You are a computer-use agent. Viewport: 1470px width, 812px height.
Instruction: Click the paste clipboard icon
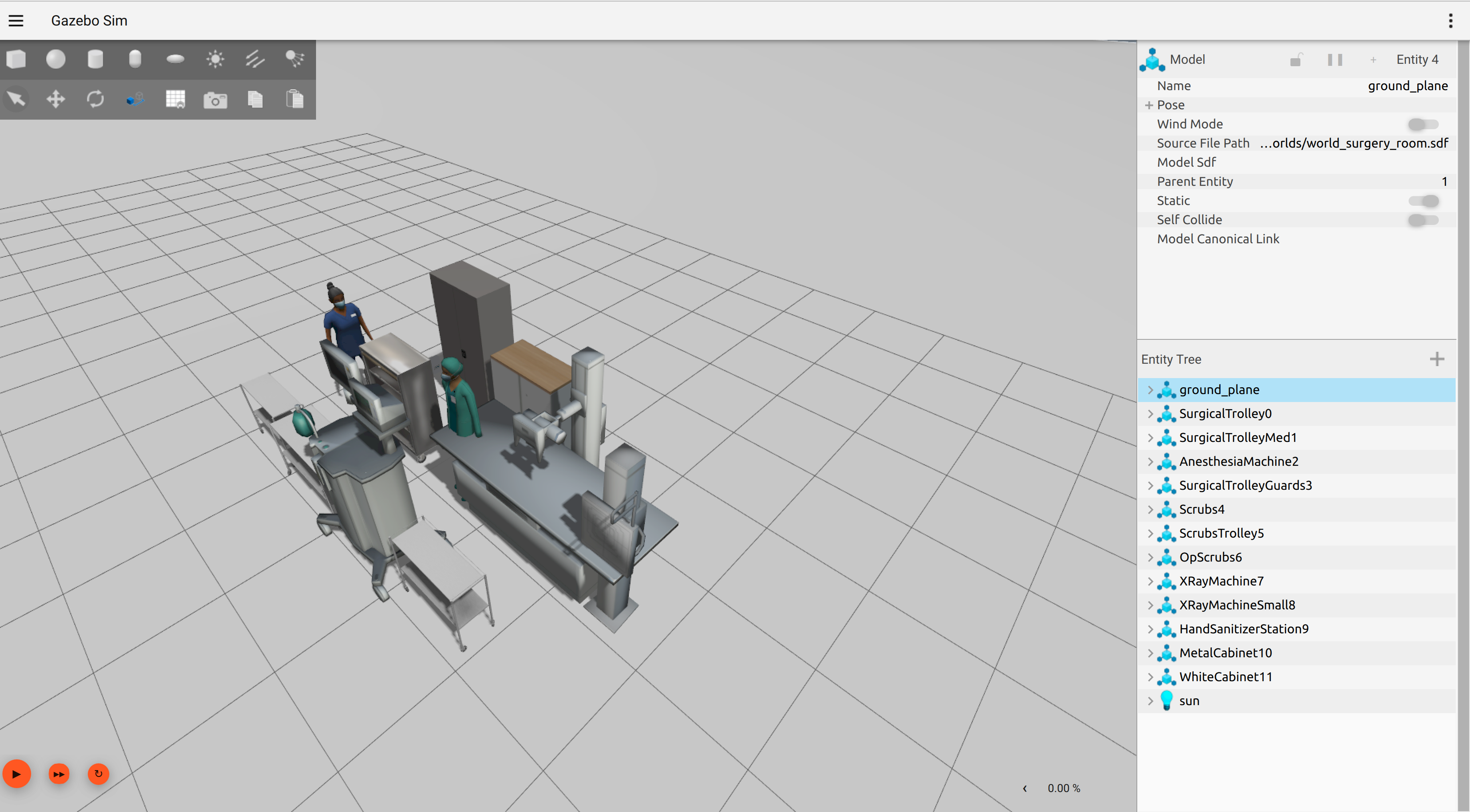tap(294, 99)
